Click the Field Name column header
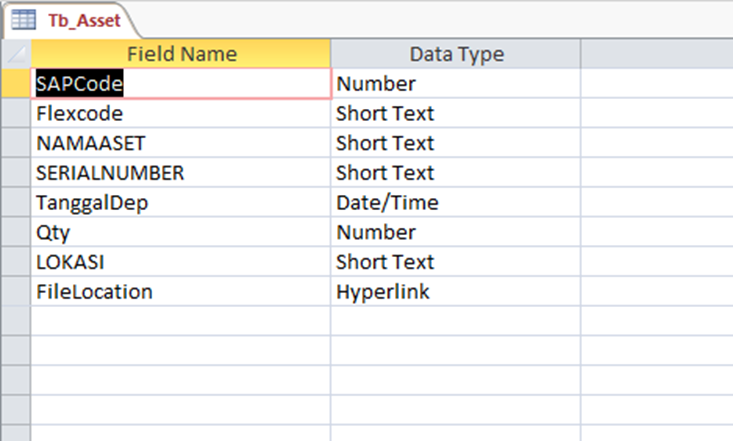This screenshot has width=733, height=441. point(181,54)
